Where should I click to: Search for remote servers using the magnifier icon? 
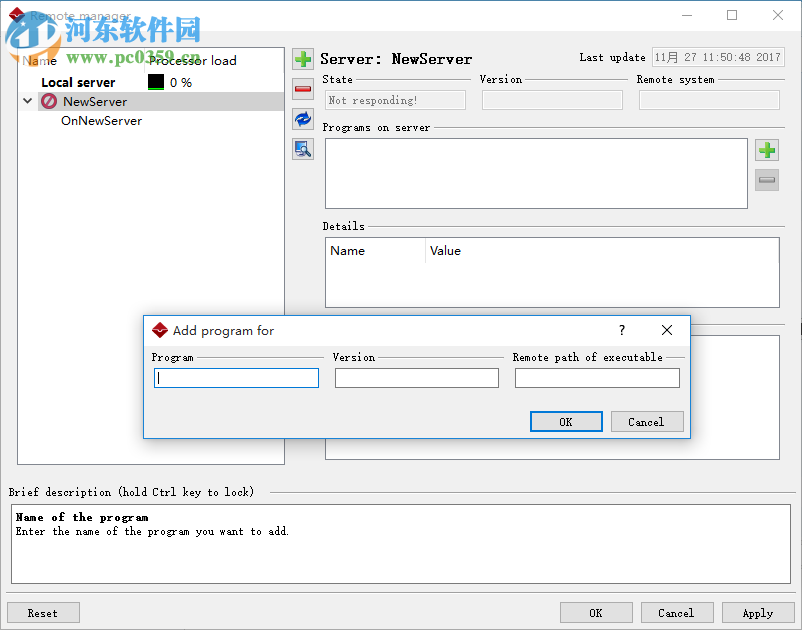[303, 149]
